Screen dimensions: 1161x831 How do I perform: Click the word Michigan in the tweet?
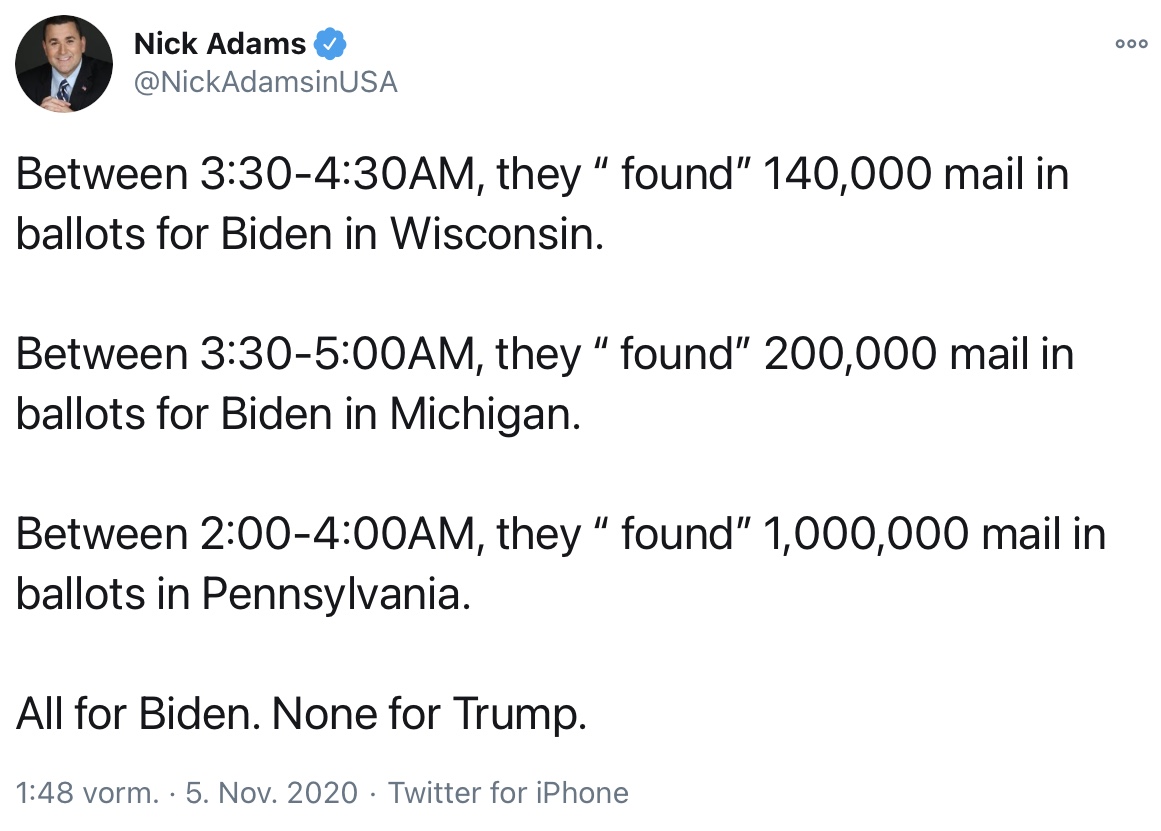coord(485,415)
